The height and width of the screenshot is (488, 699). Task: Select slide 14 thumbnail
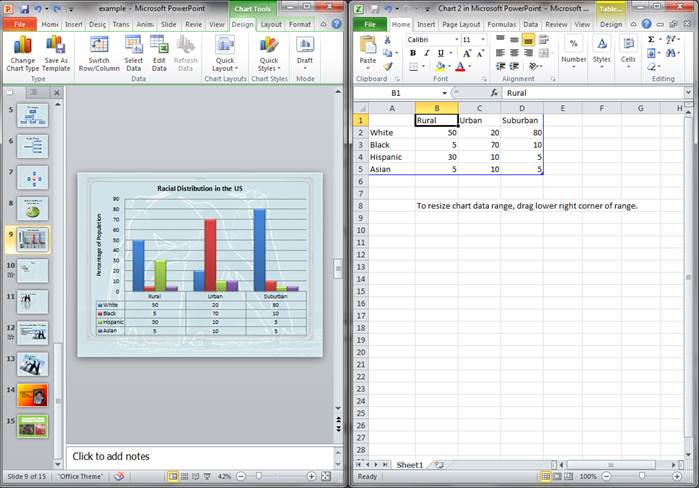[x=32, y=395]
